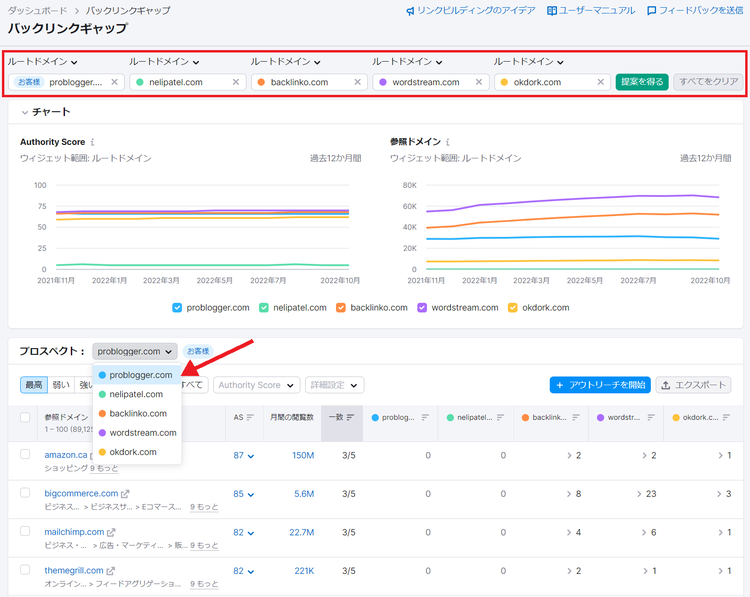Choose backlinko.com in prospect list

pos(137,413)
